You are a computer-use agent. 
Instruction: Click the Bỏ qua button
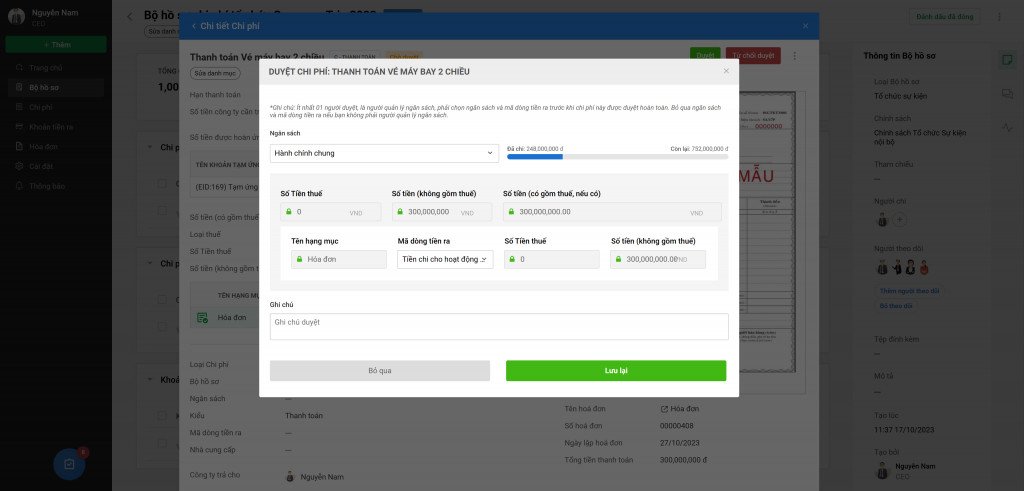(x=379, y=371)
